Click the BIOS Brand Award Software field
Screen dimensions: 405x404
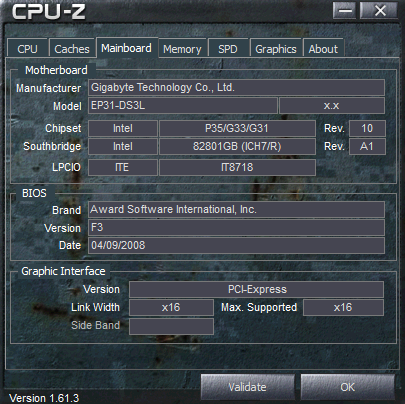[x=236, y=209]
